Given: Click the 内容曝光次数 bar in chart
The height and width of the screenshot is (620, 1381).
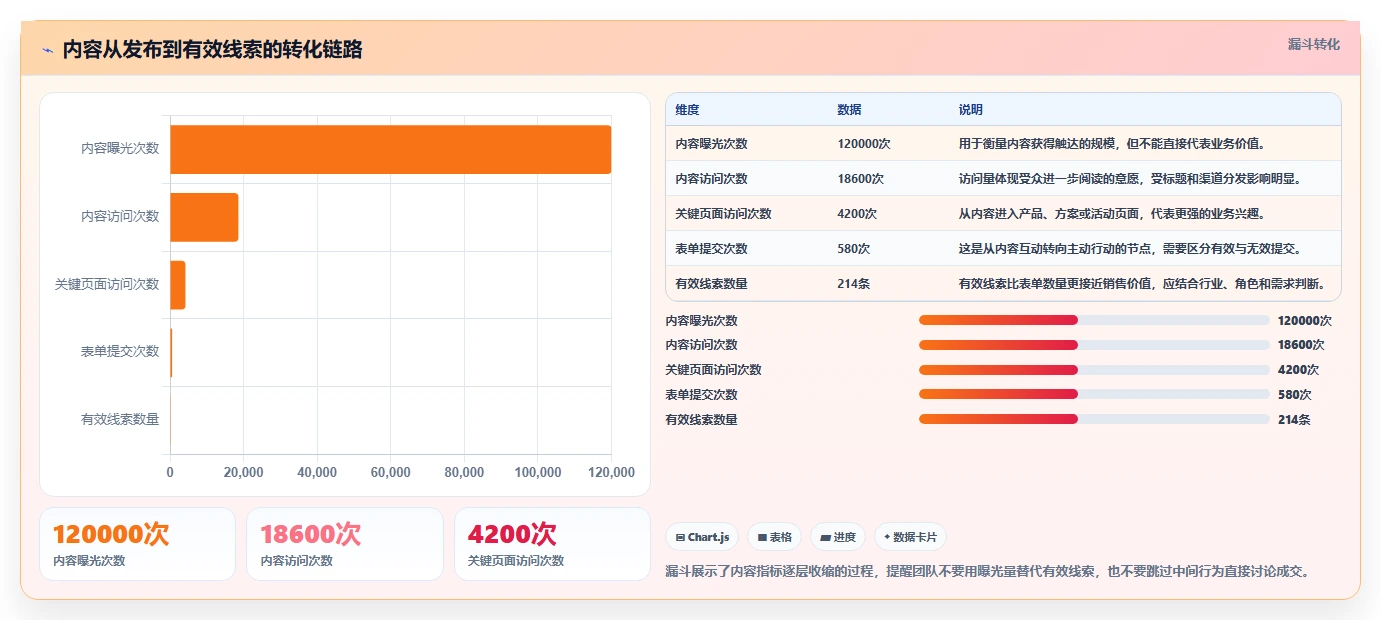Looking at the screenshot, I should pos(390,149).
